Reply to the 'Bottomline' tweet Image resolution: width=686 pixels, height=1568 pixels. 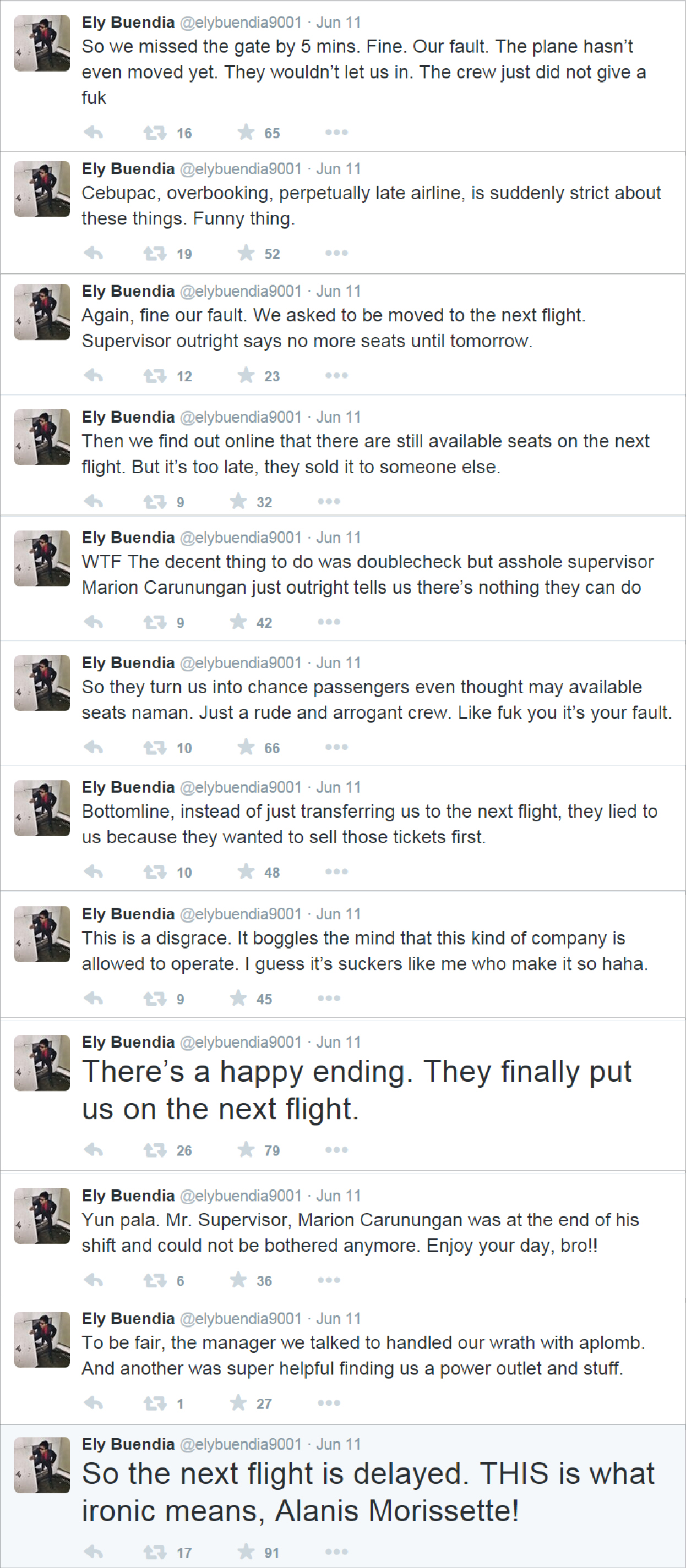(x=93, y=871)
